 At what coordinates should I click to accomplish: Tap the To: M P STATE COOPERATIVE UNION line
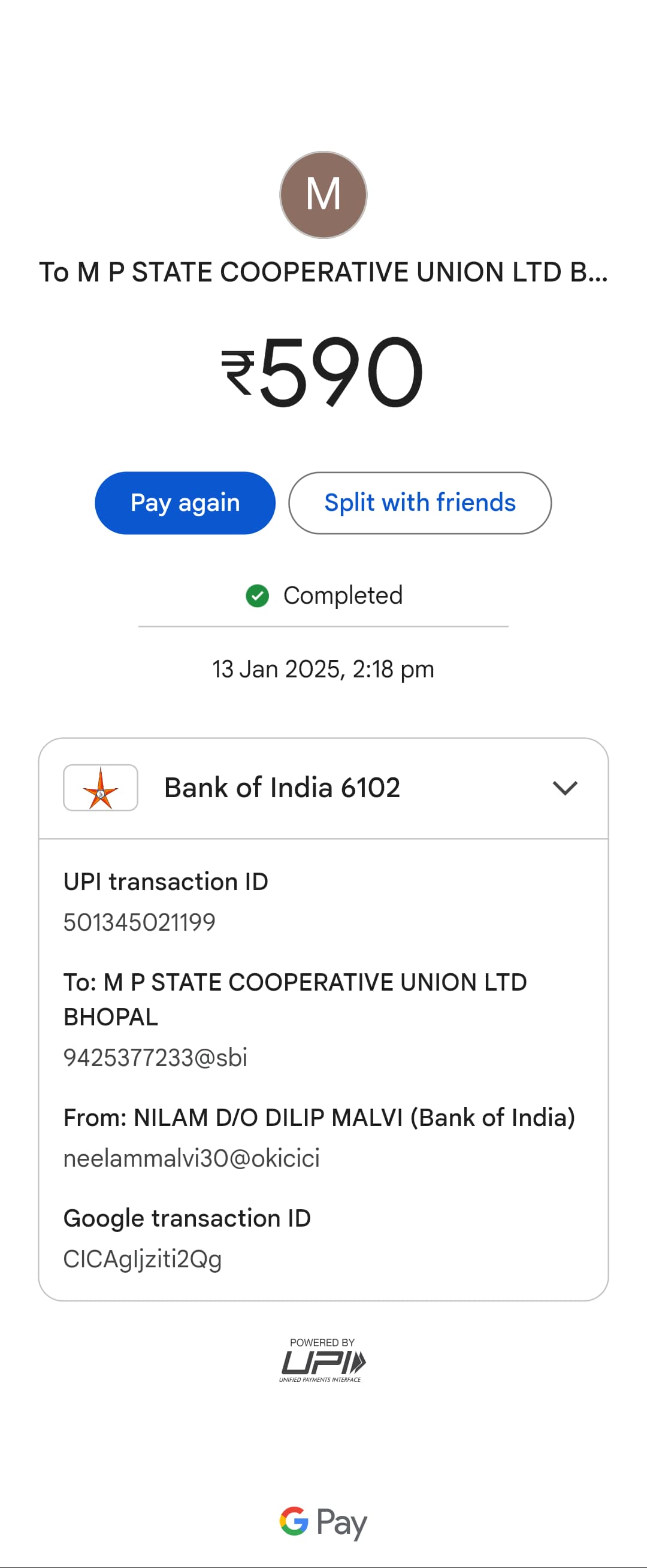(x=295, y=1000)
